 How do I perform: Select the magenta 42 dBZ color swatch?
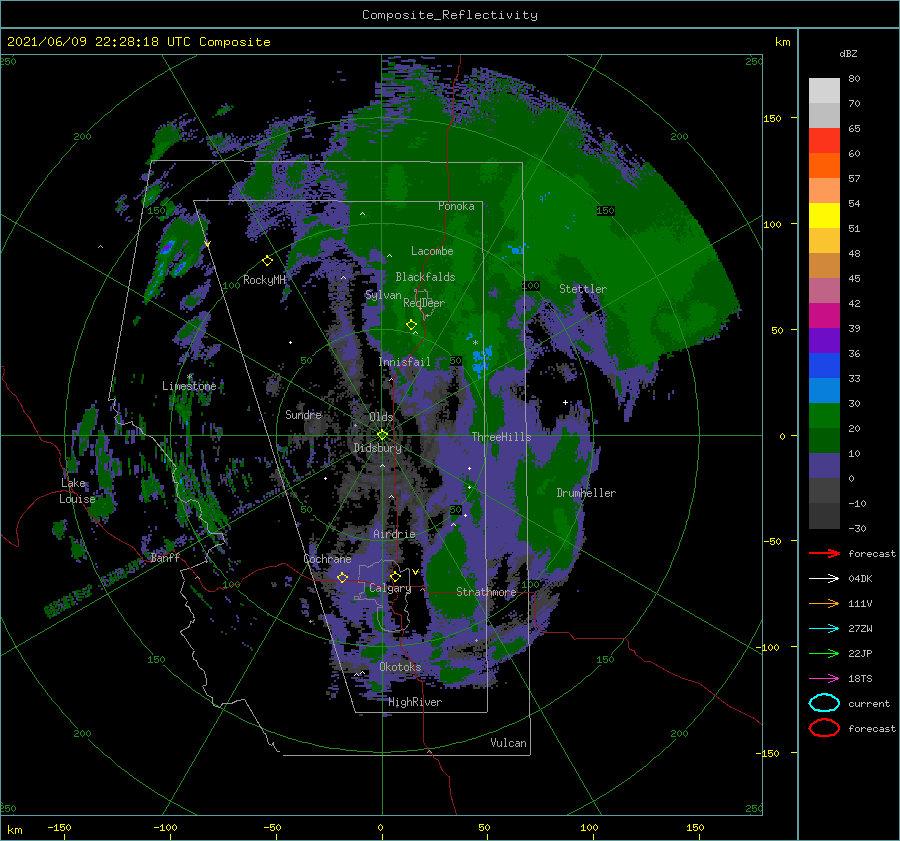tap(824, 315)
